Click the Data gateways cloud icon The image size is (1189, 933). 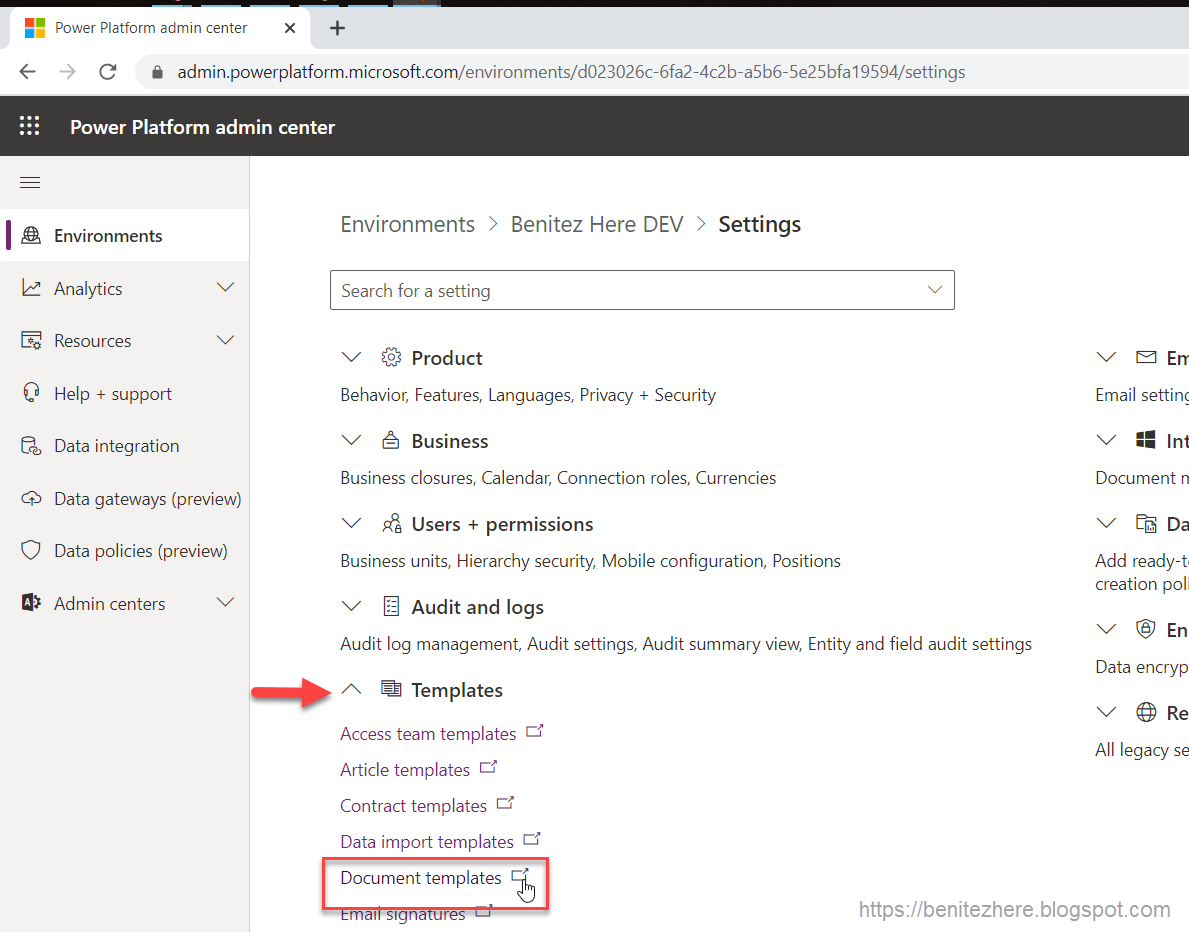point(31,498)
